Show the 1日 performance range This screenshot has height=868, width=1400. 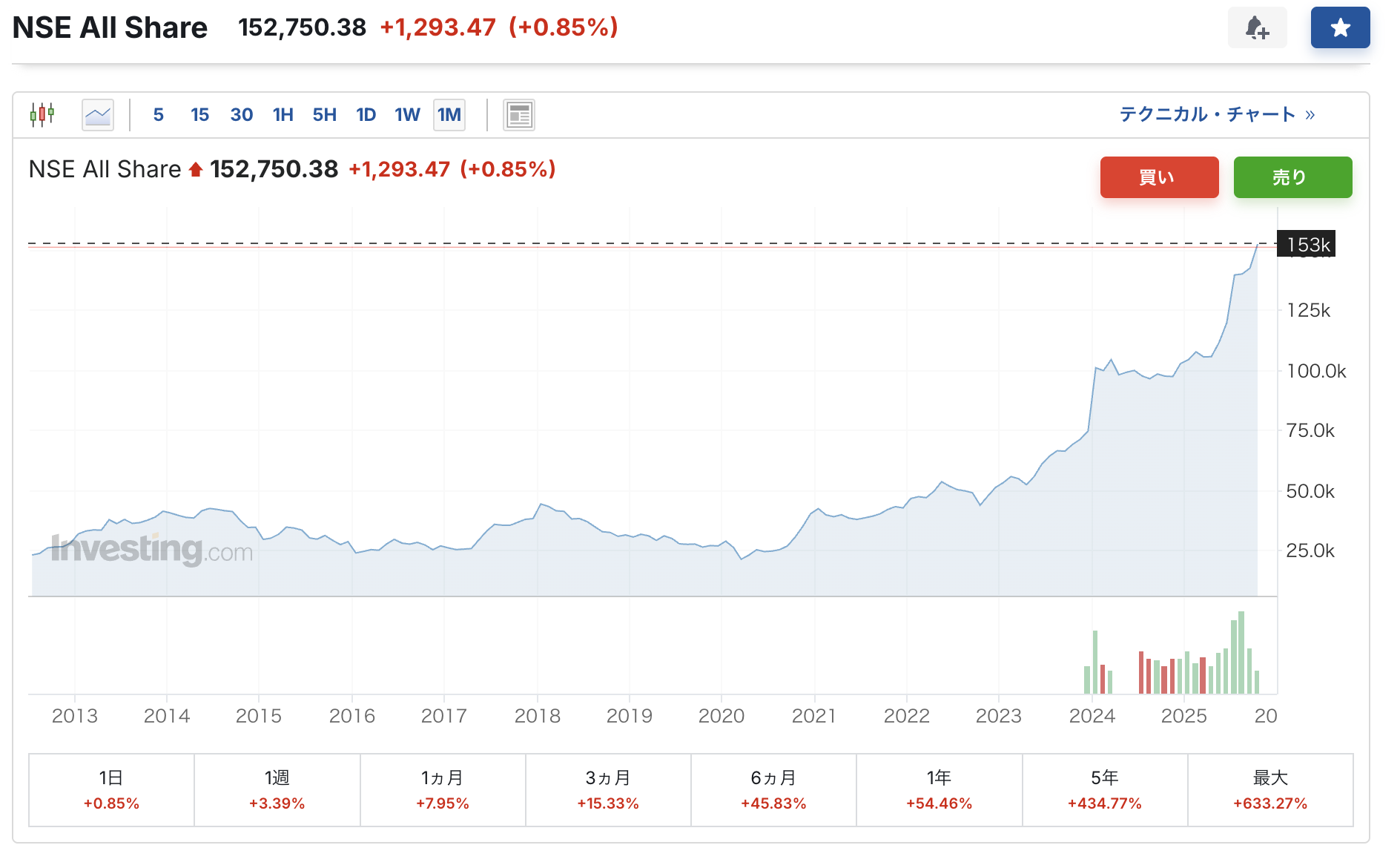[x=111, y=790]
